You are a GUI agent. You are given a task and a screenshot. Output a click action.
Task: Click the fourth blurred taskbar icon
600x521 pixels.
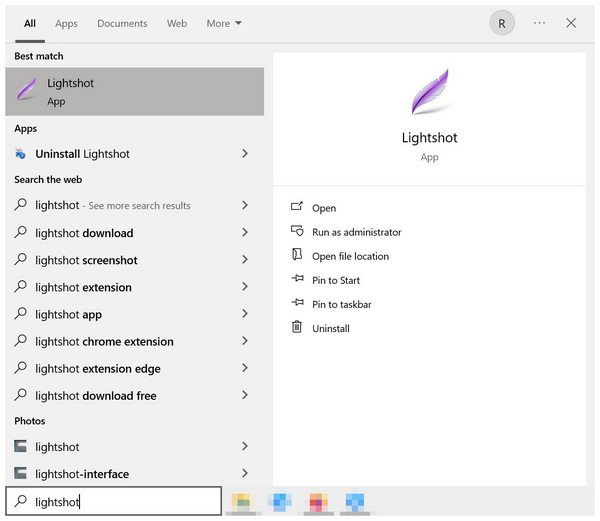[x=355, y=502]
